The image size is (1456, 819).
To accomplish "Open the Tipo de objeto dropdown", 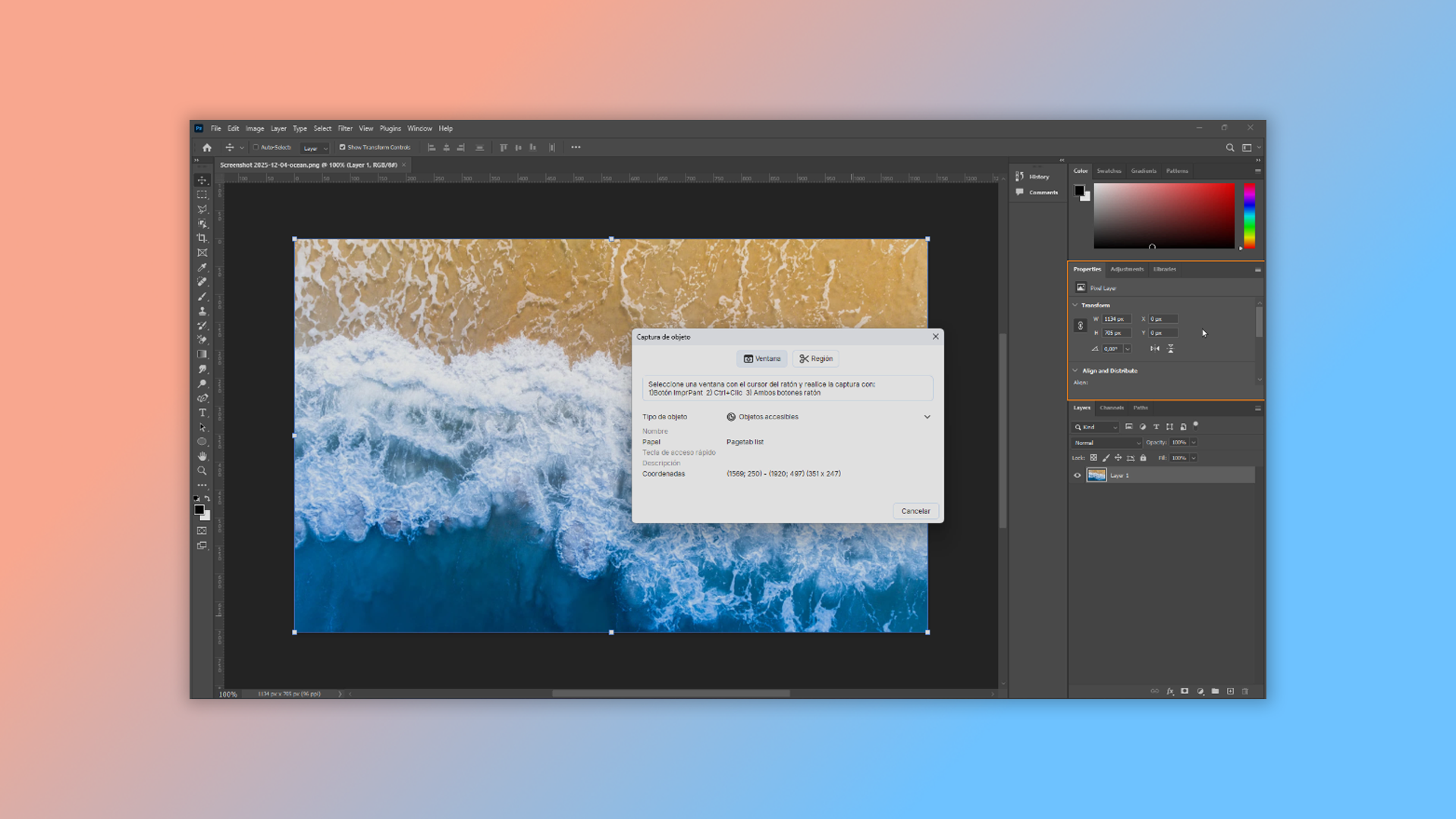I will tap(927, 416).
